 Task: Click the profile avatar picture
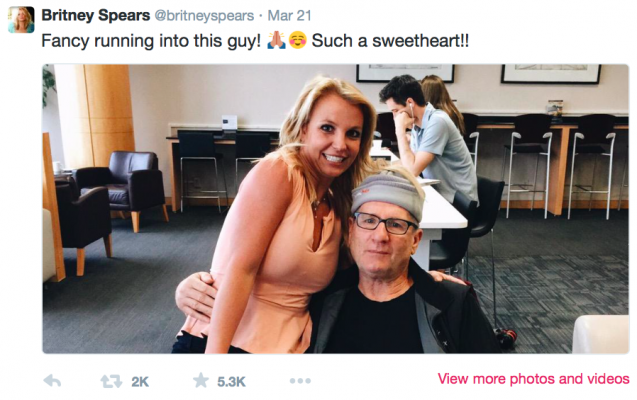(21, 19)
